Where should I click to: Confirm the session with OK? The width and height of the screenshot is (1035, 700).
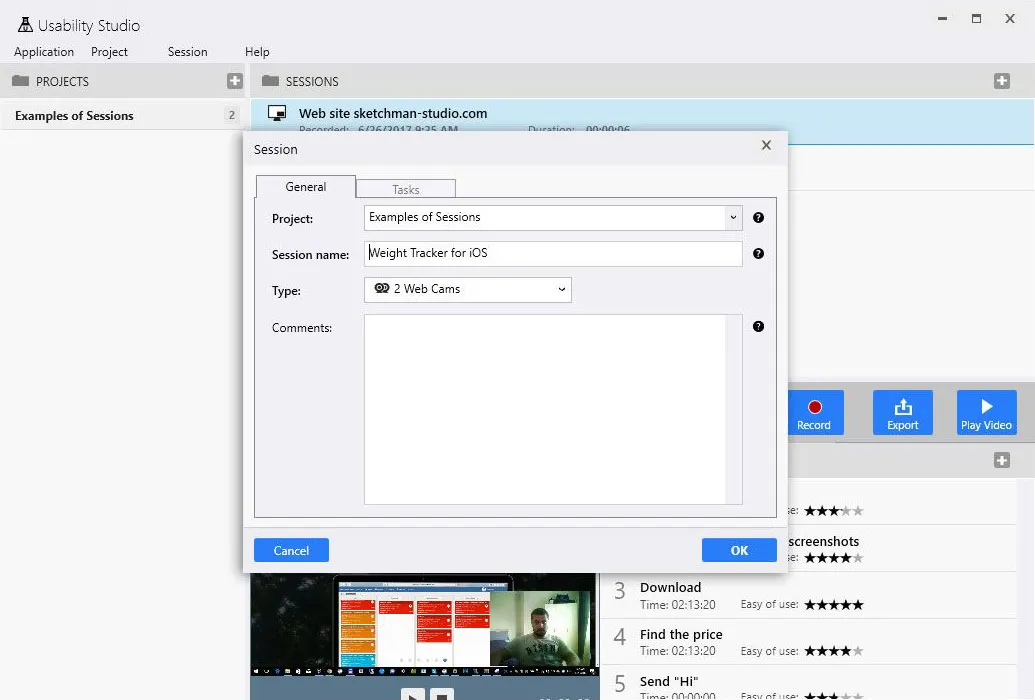[739, 550]
